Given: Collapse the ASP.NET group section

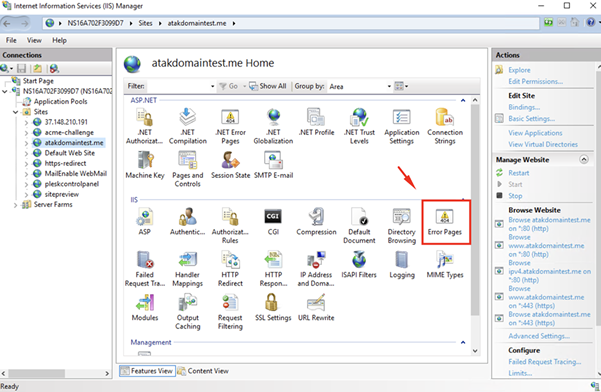Looking at the screenshot, I should tap(463, 100).
